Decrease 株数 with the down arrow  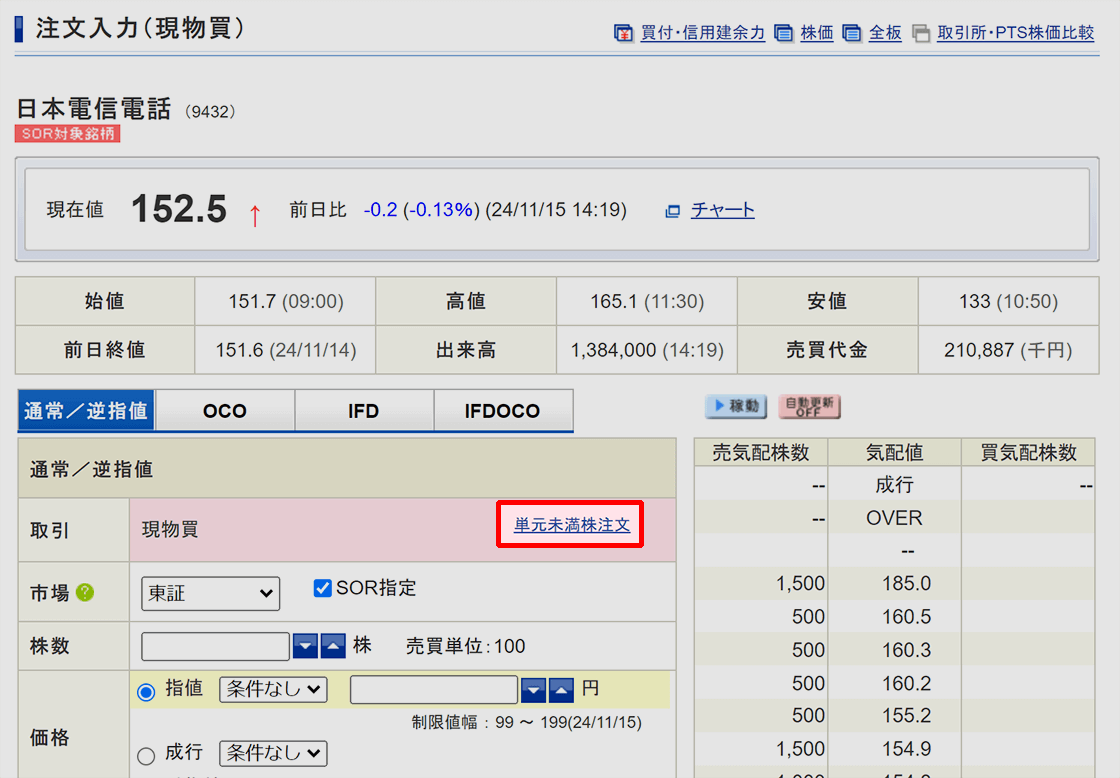coord(305,647)
